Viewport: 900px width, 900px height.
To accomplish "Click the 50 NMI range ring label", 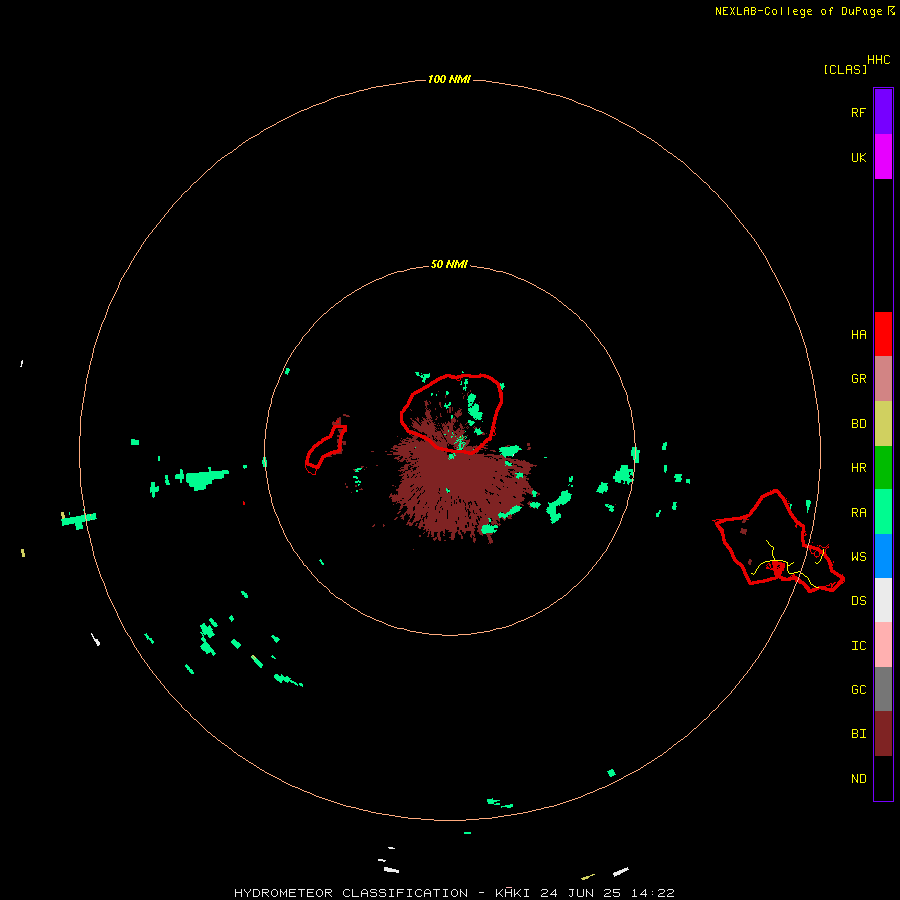I will pos(449,264).
